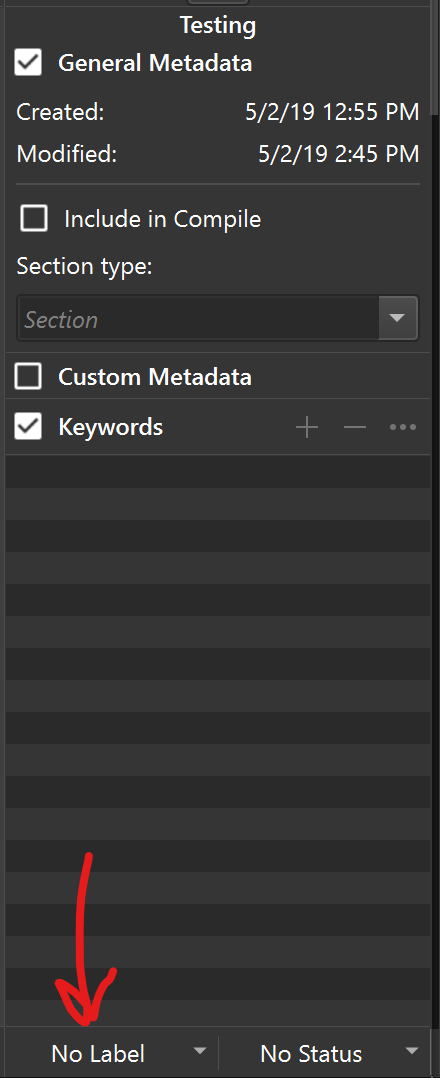440x1078 pixels.
Task: Select the Custom Metadata heading
Action: pos(155,377)
